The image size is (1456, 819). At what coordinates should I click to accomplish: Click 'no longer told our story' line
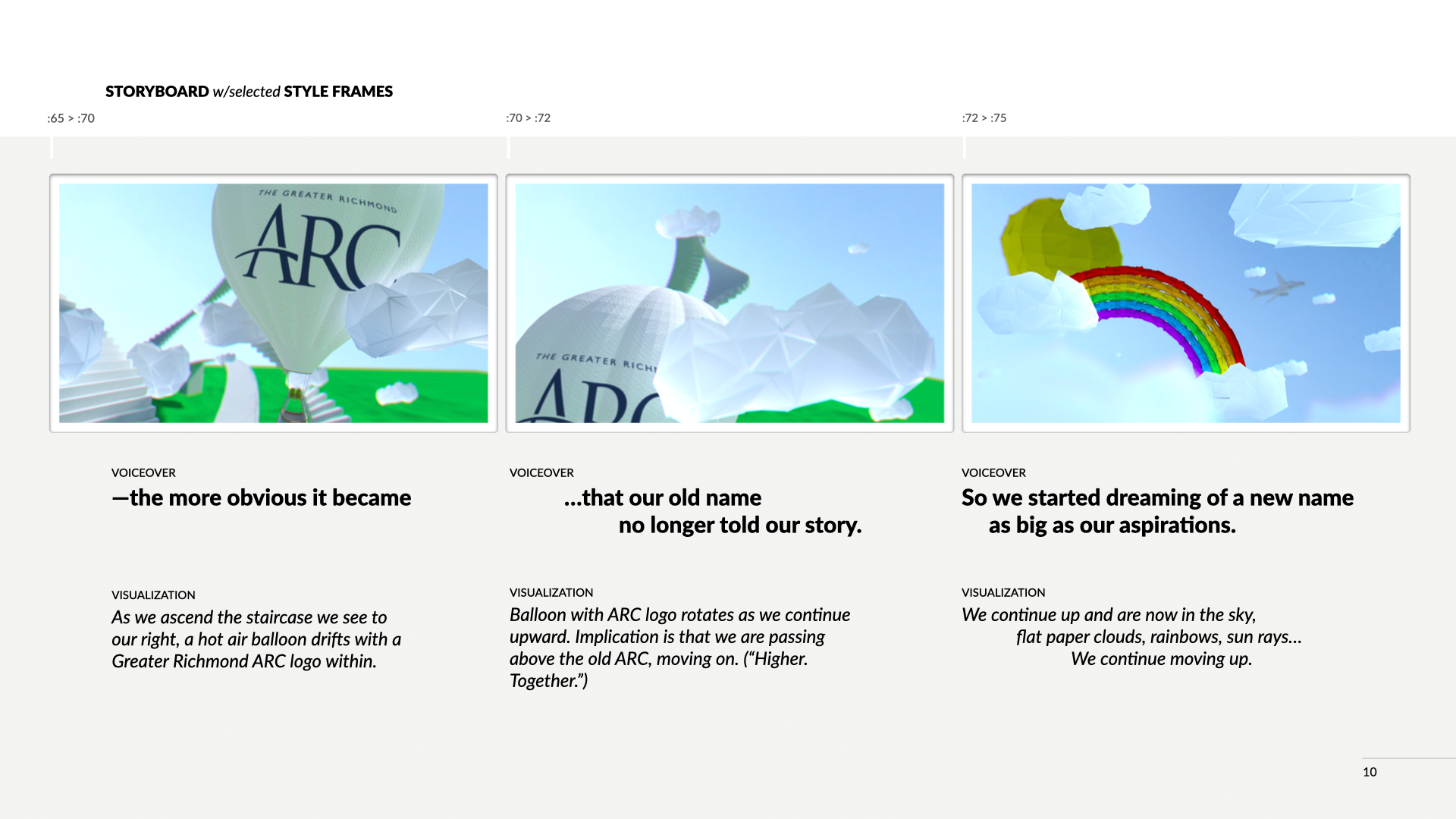click(x=739, y=526)
